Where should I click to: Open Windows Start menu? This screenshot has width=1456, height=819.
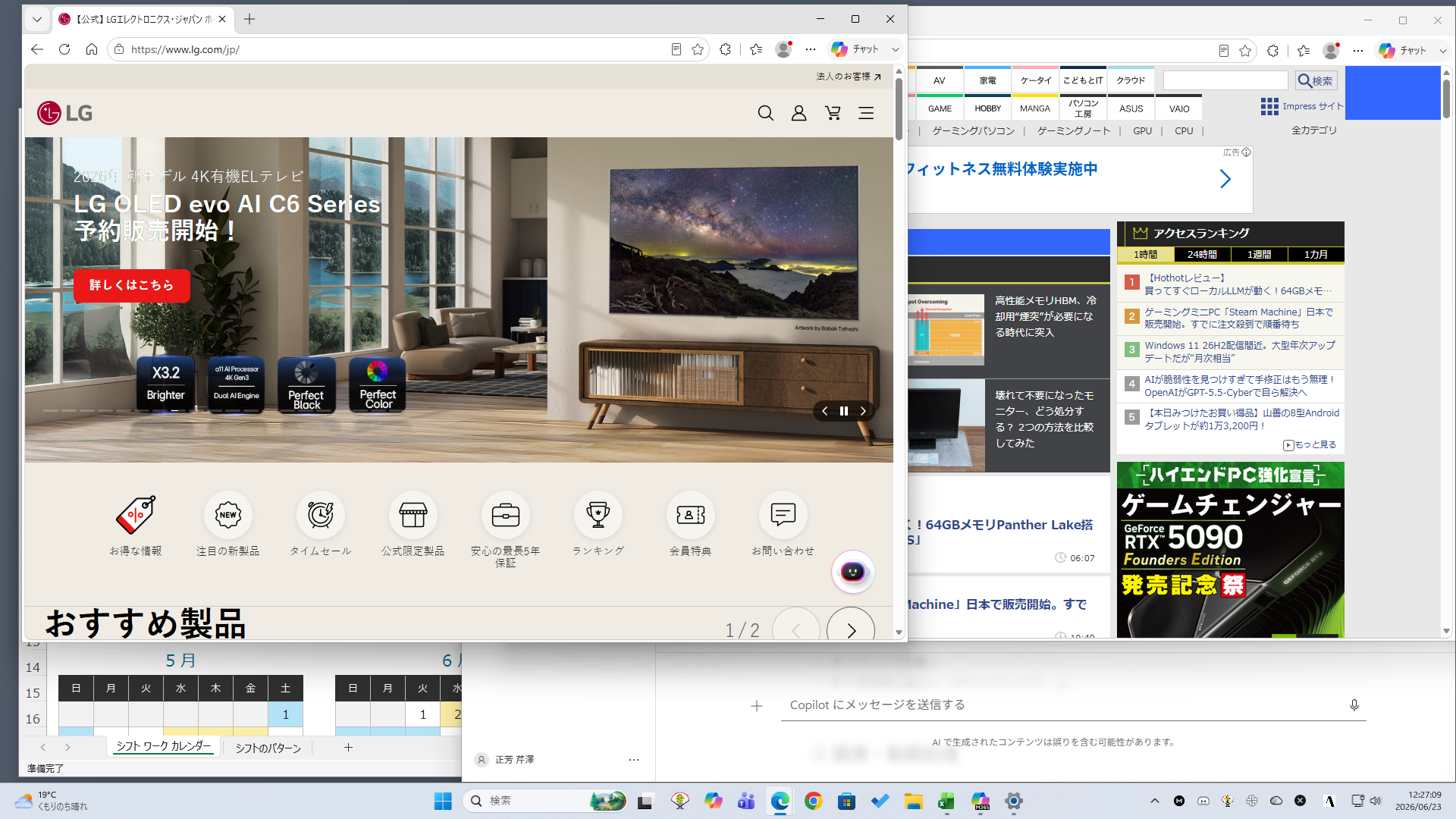click(x=443, y=801)
